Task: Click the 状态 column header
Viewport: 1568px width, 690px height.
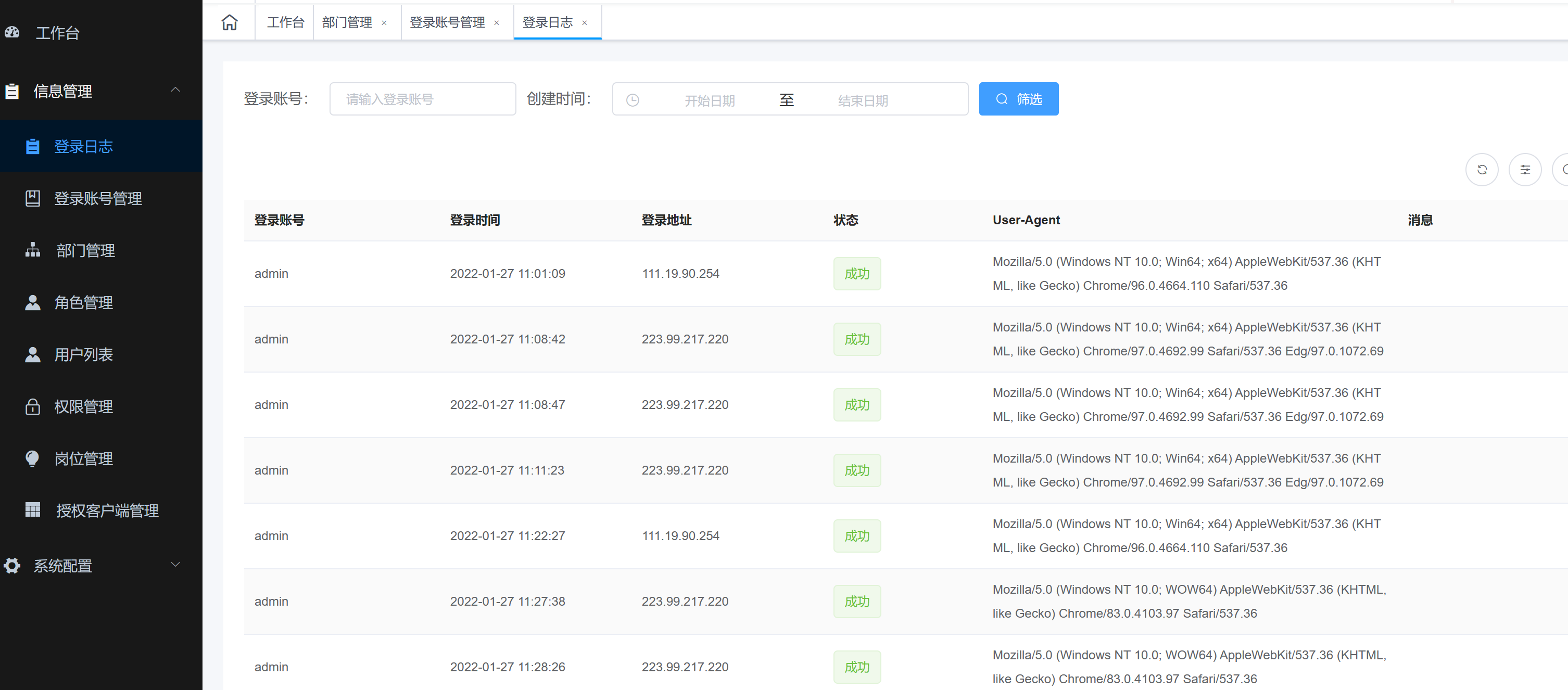Action: point(846,220)
